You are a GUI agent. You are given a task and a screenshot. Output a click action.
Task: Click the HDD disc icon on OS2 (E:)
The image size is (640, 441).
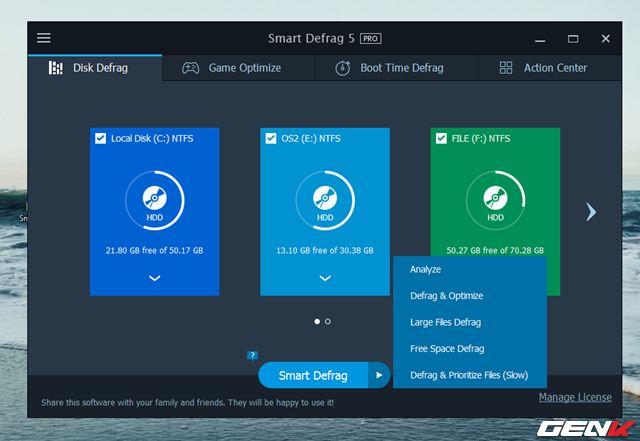coord(325,198)
